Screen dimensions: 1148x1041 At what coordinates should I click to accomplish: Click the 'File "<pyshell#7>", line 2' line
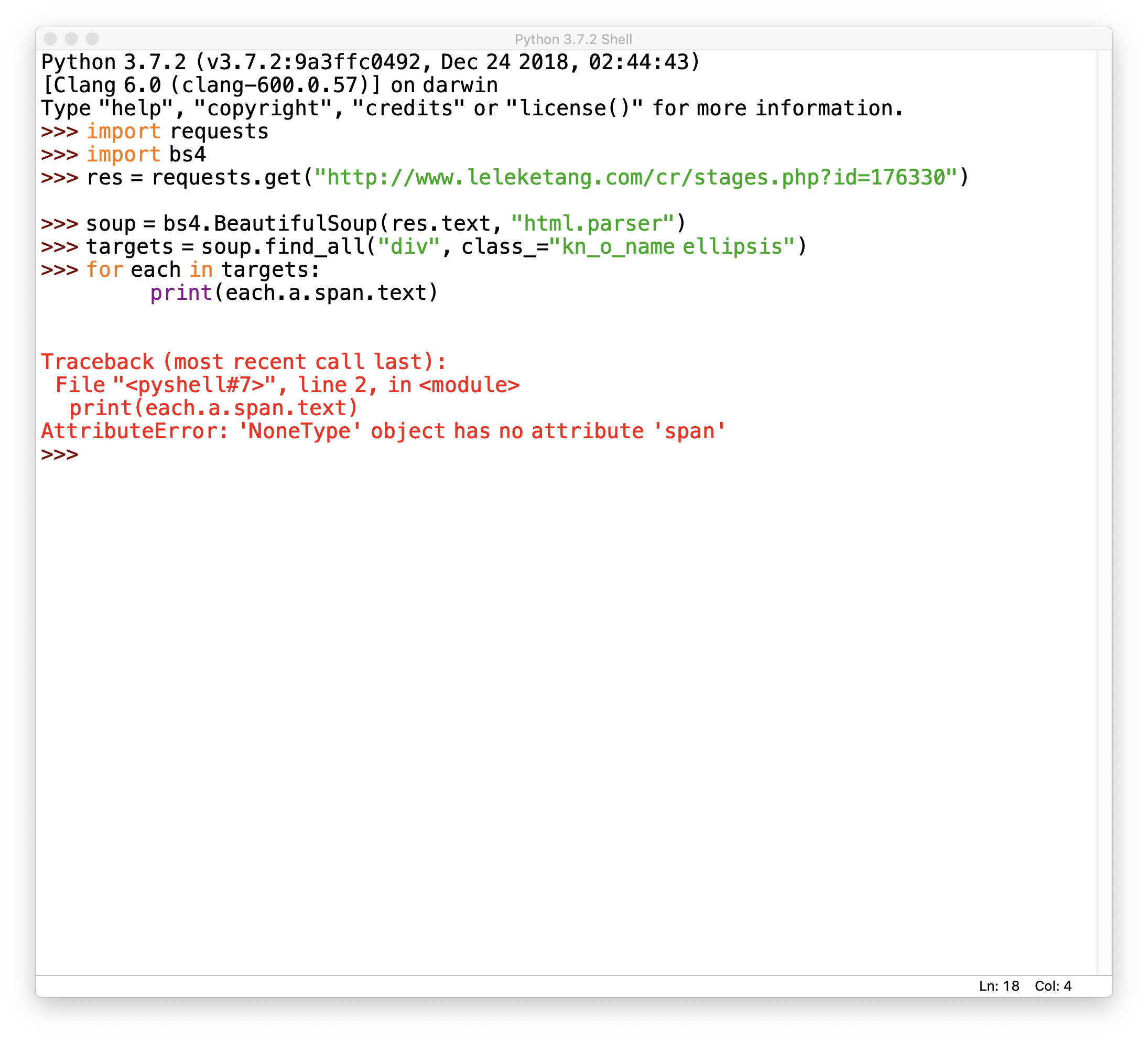(x=288, y=385)
